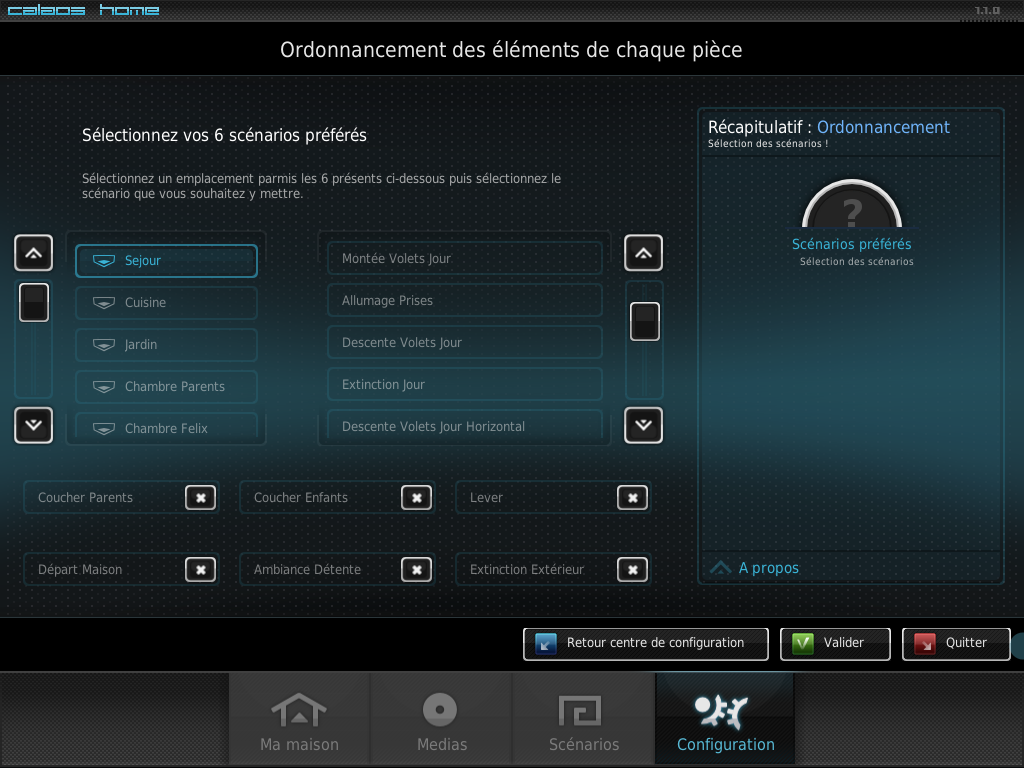Click the blue Retour arrow icon
Viewport: 1024px width, 768px height.
pyautogui.click(x=546, y=644)
